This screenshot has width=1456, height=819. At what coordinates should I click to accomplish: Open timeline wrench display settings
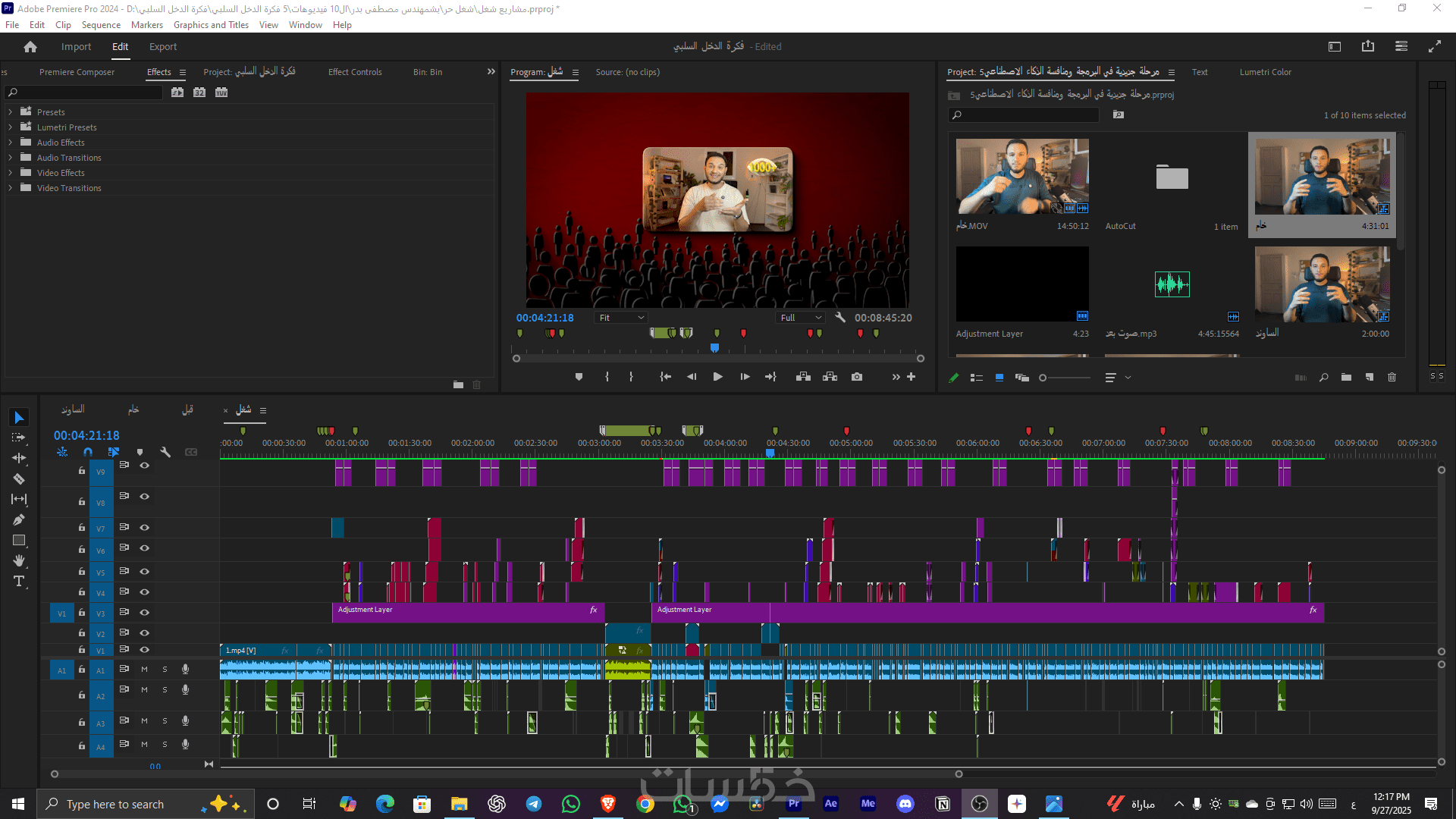[x=165, y=452]
